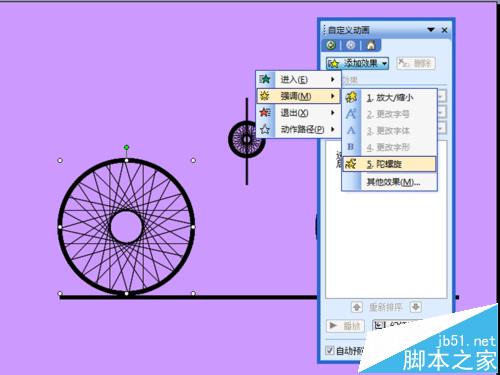Open the 进入(E) submenu
This screenshot has height=375, width=500.
[298, 79]
